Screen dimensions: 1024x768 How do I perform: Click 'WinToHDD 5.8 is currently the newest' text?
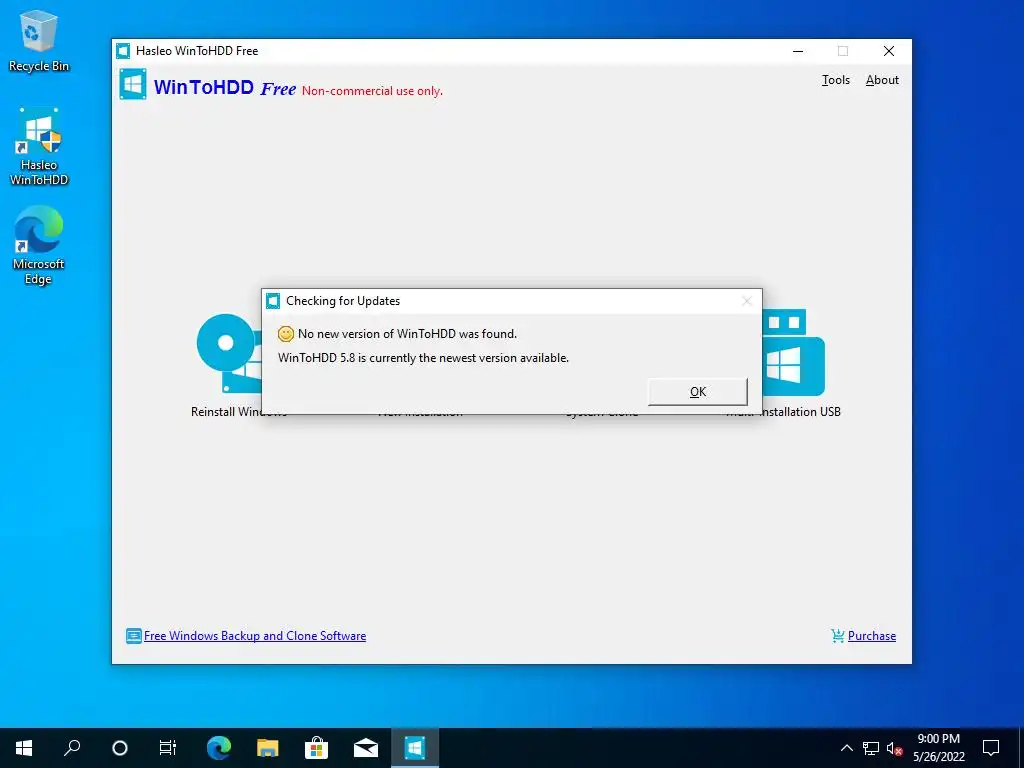coord(423,358)
